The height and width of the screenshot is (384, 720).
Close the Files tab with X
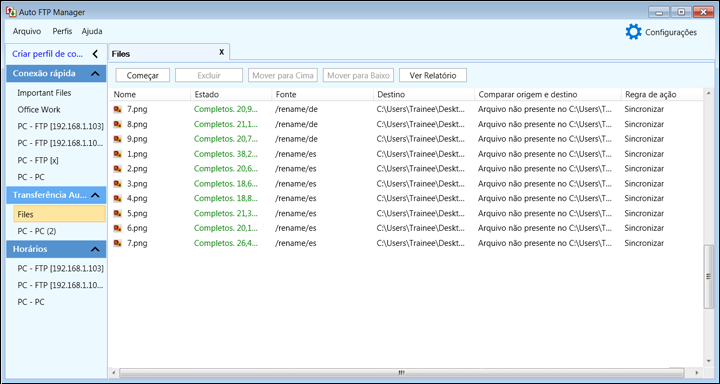(221, 52)
